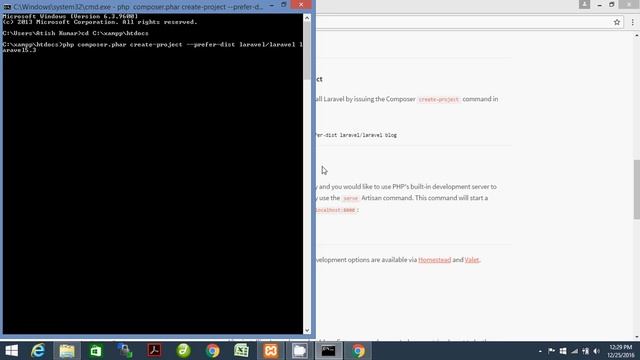Click the localhost:8000 code text
Screen dimensions: 640x360
tap(337, 210)
